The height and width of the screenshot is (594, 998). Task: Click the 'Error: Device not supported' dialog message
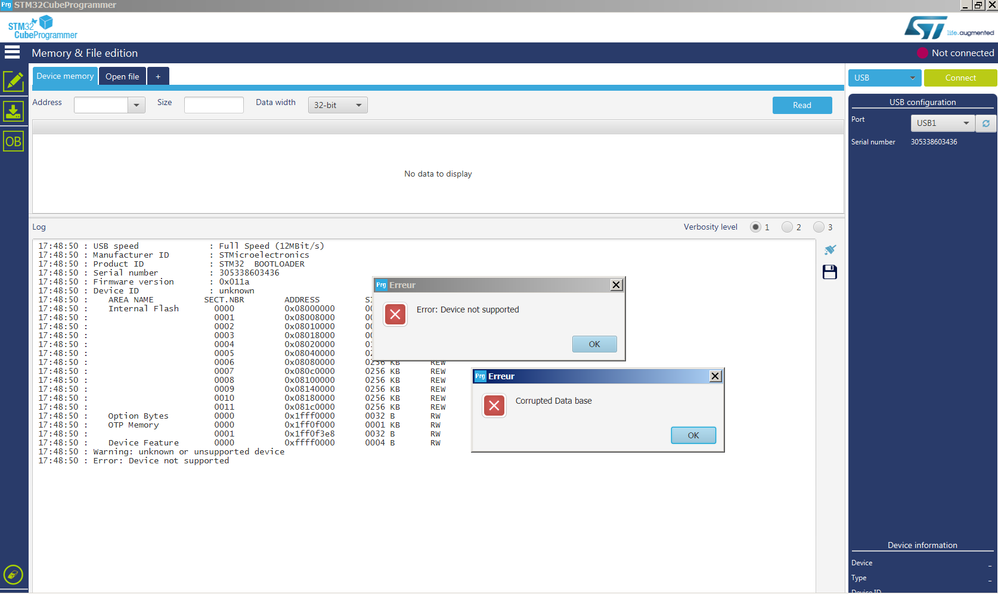click(468, 310)
